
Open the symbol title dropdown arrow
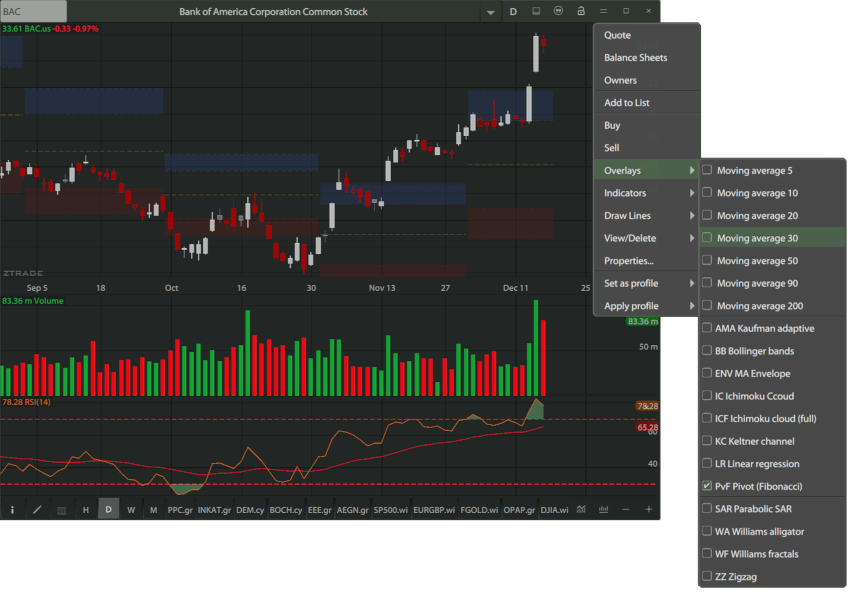pos(490,12)
